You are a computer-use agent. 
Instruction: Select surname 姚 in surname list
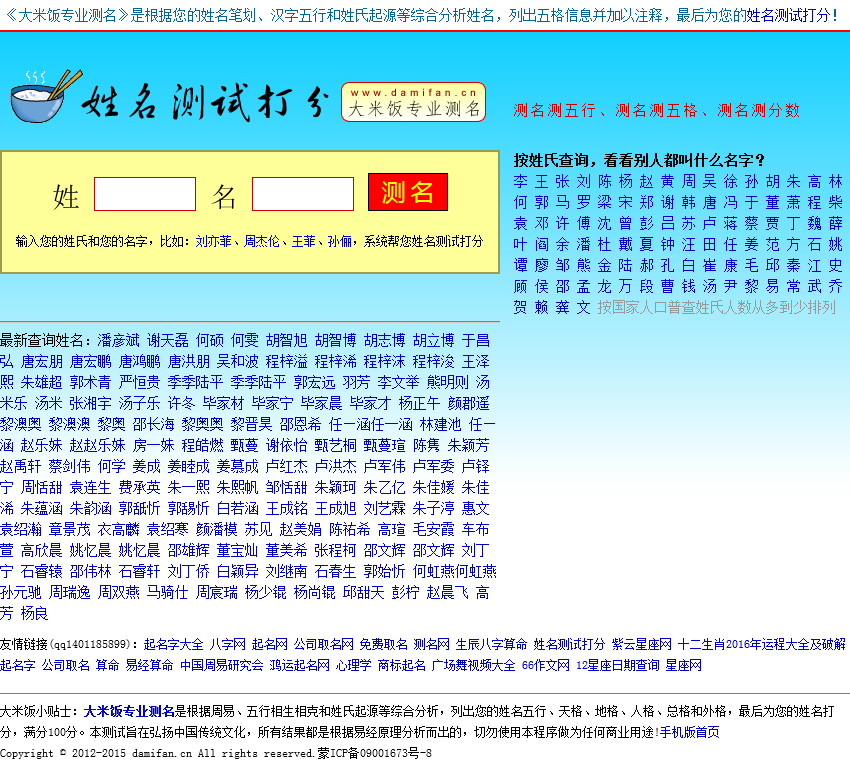tap(835, 244)
